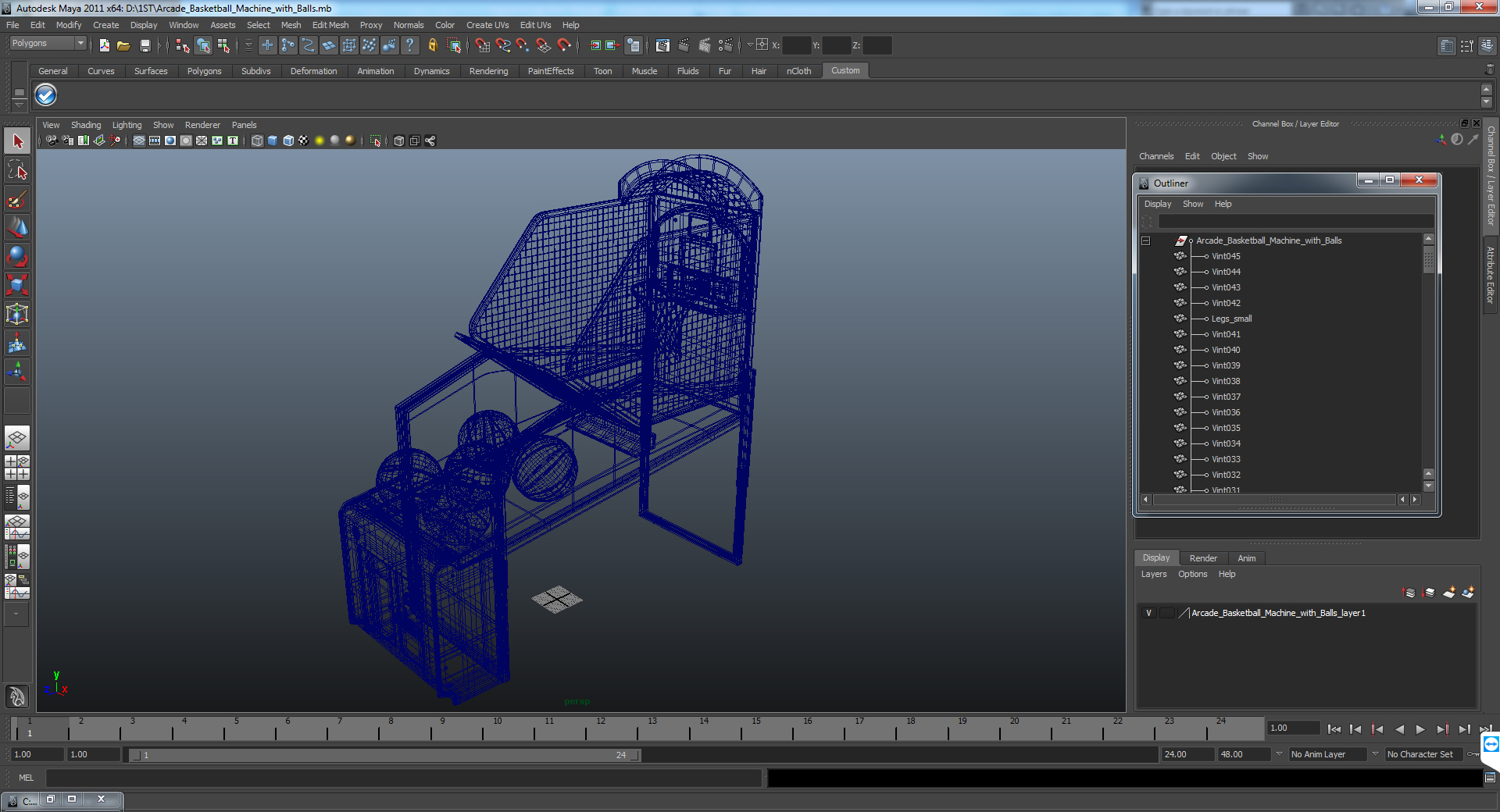Image resolution: width=1500 pixels, height=812 pixels.
Task: Toggle V visibility of Arcade_Basketball layer
Action: (x=1148, y=613)
